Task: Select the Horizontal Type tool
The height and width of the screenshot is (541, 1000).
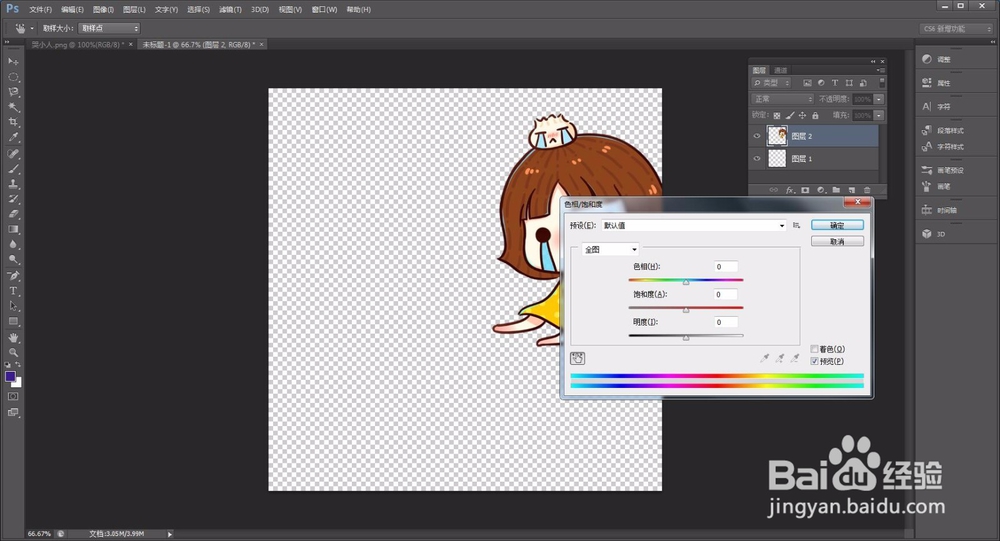Action: coord(13,291)
